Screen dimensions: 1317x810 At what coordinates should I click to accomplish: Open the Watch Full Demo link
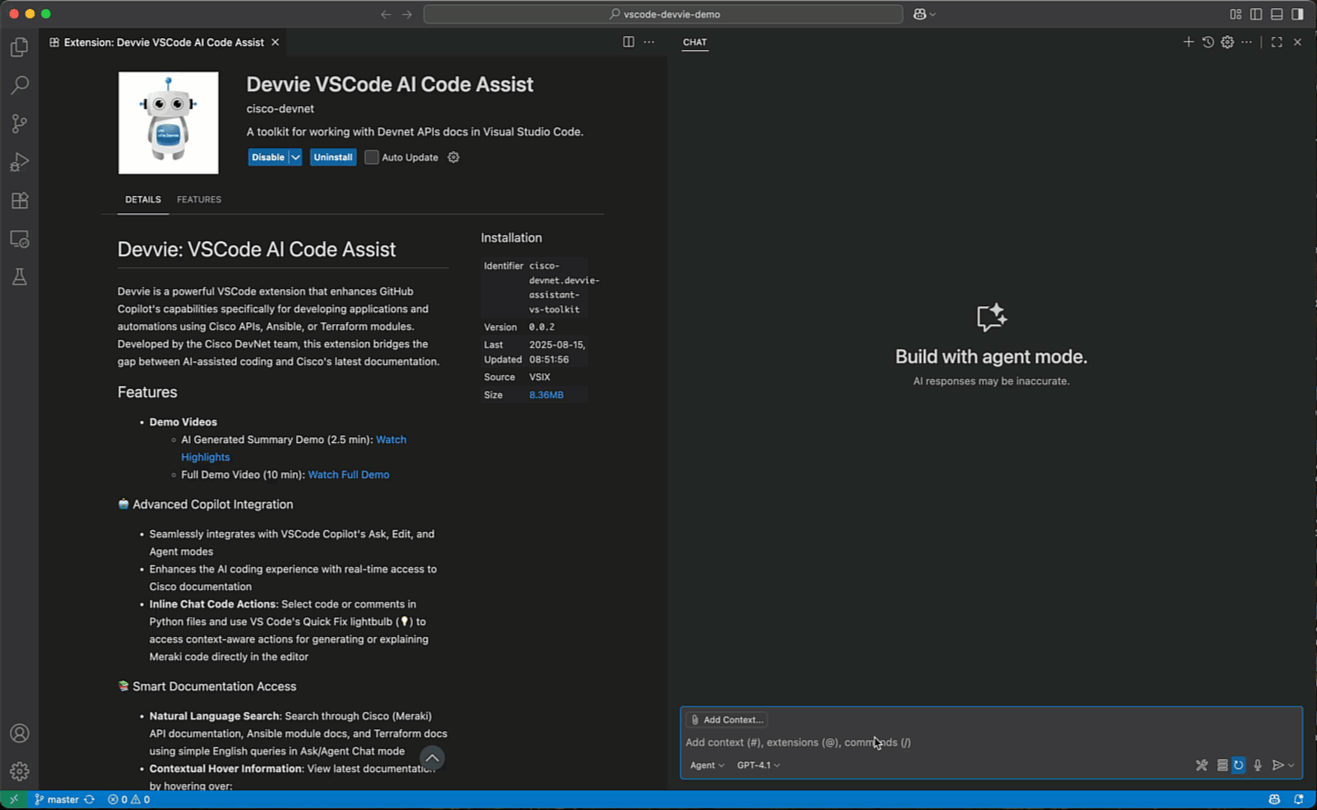348,475
